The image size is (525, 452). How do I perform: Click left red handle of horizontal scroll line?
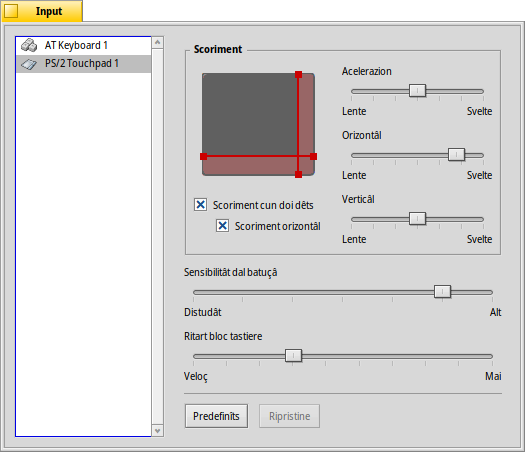(x=203, y=156)
